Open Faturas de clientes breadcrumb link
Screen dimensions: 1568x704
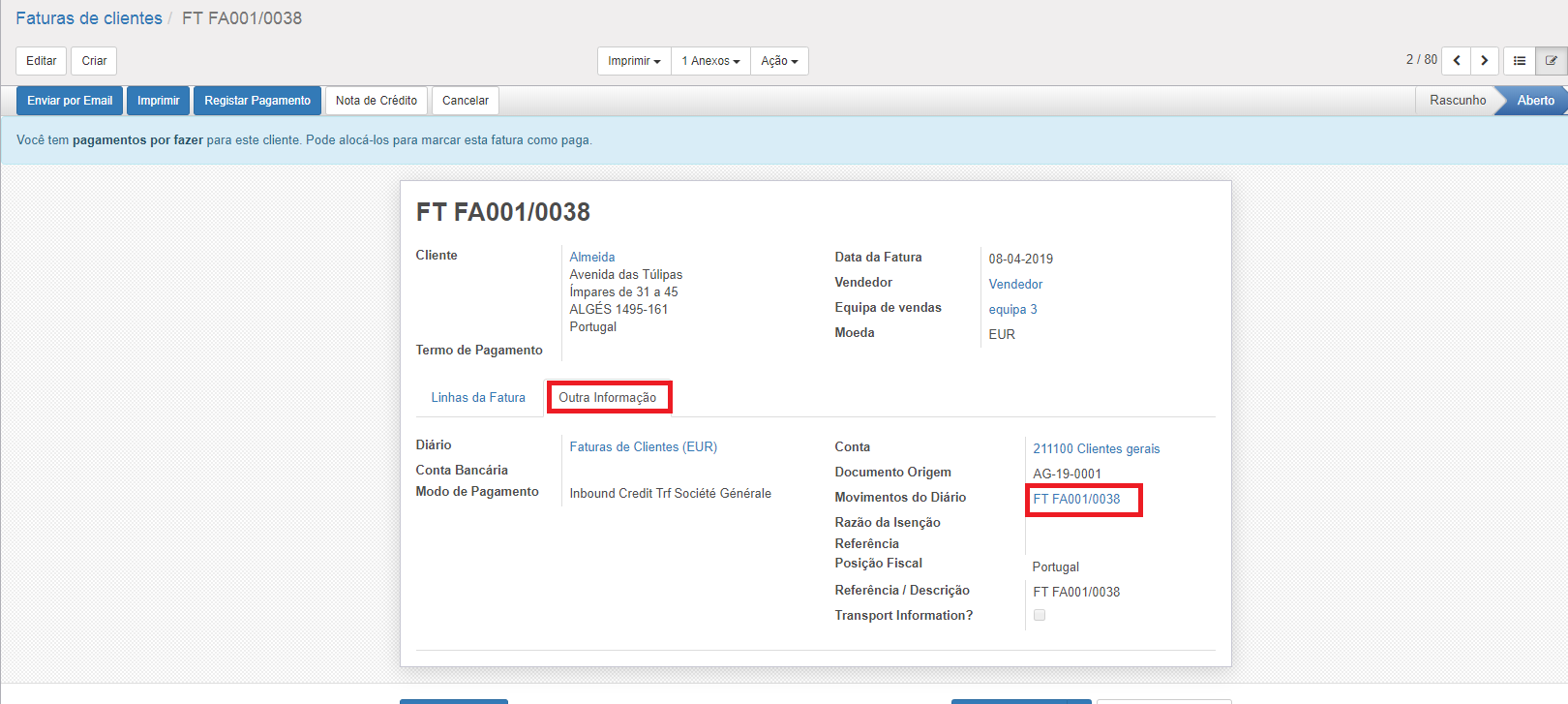(89, 18)
